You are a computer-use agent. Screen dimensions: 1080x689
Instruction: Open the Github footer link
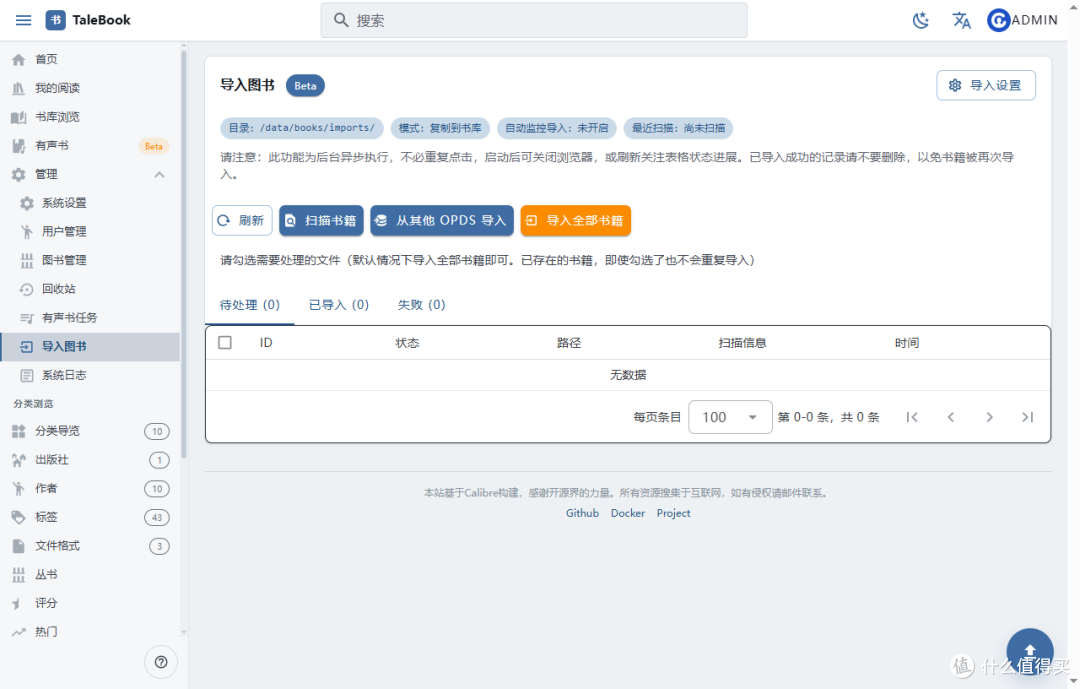point(582,513)
